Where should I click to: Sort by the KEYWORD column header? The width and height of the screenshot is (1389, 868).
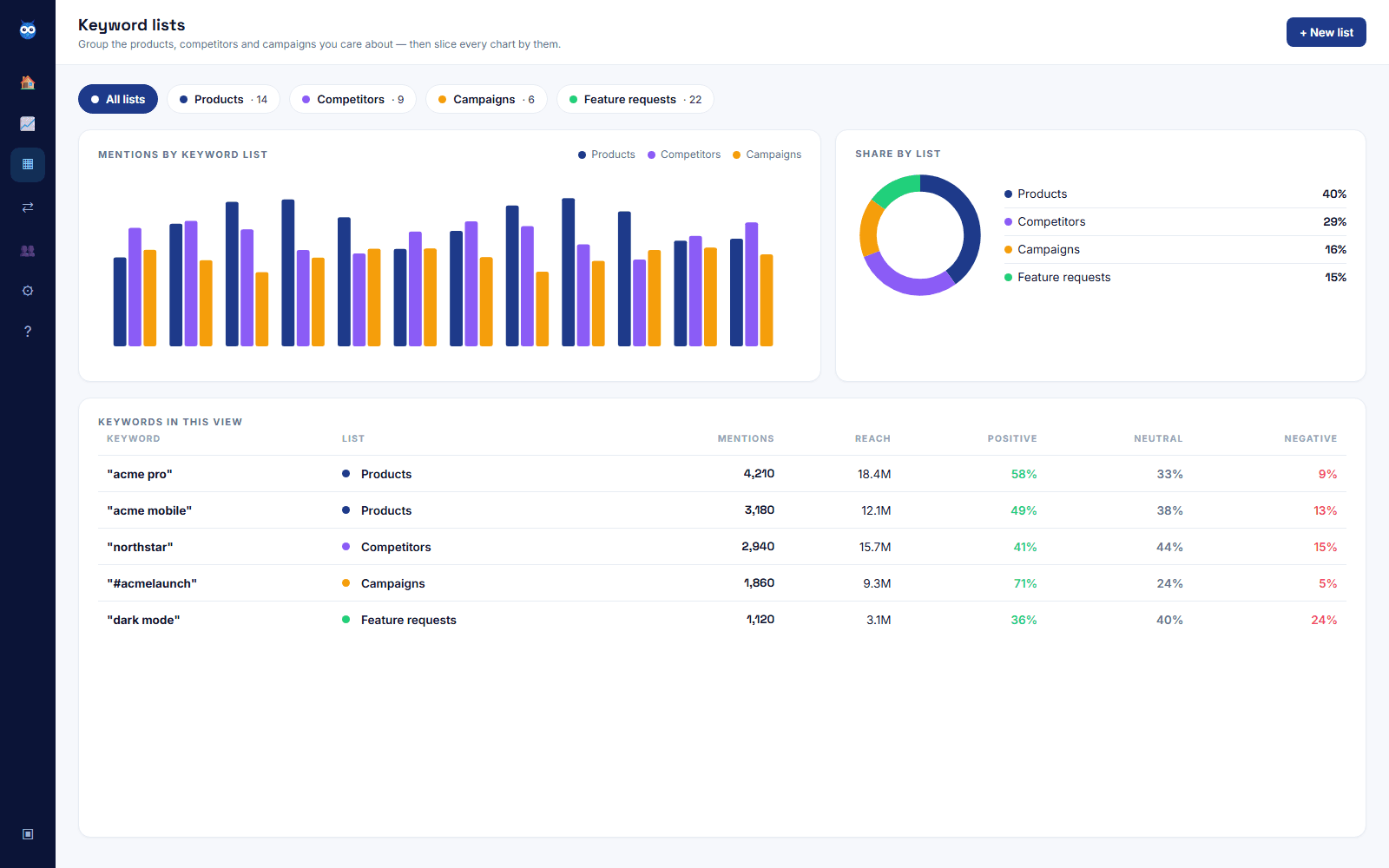coord(134,438)
